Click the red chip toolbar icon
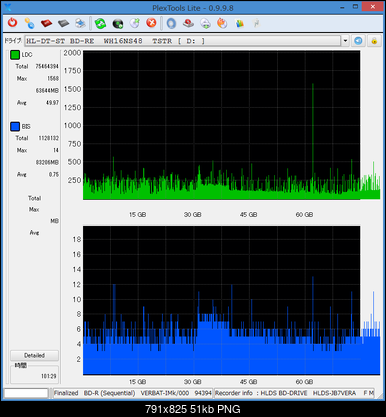Viewport: 386px width, 417px height. [x=46, y=23]
